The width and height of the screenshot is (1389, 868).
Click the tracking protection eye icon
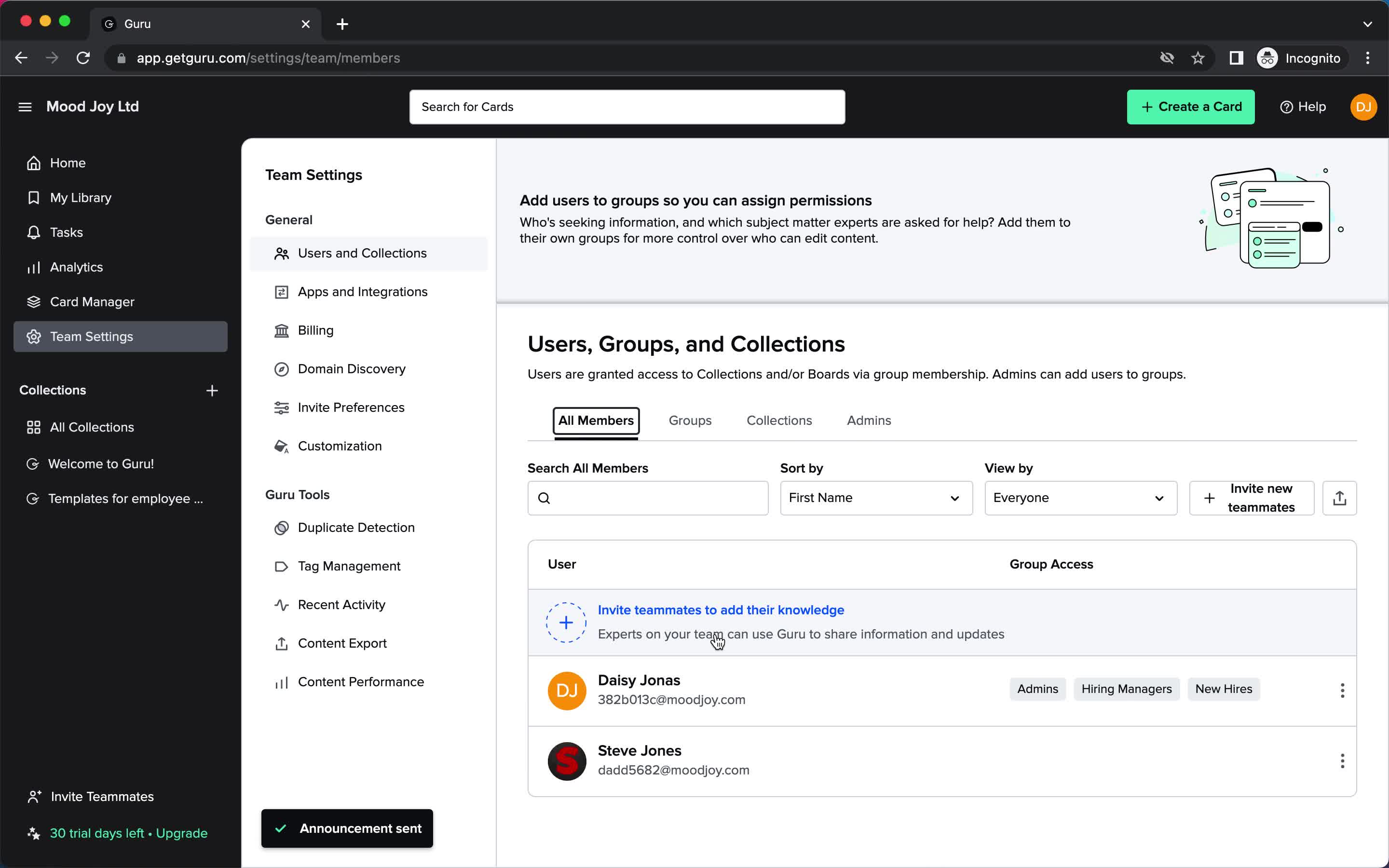1166,58
